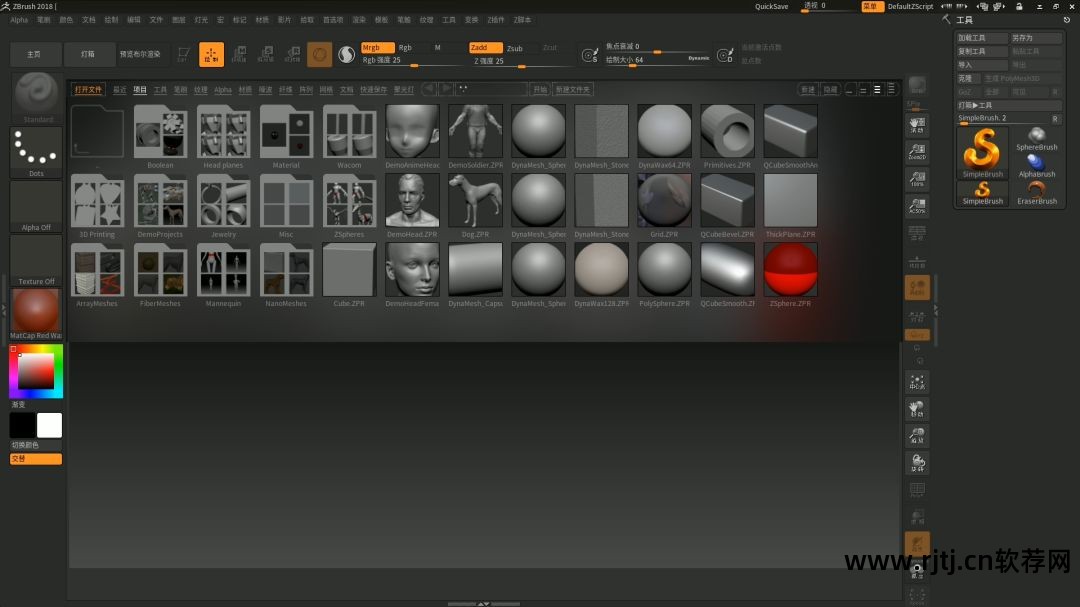Viewport: 1080px width, 607px height.
Task: Select the AlphaBrush tool
Action: [1037, 165]
